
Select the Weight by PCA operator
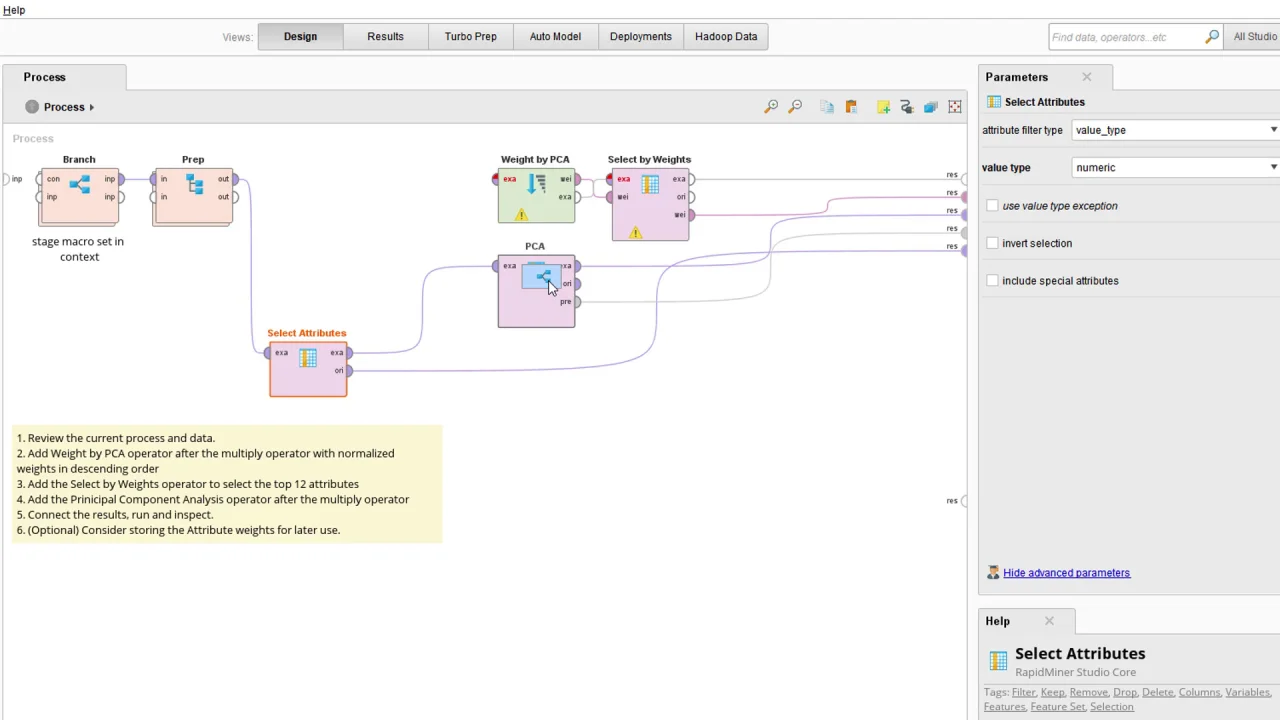click(x=536, y=196)
